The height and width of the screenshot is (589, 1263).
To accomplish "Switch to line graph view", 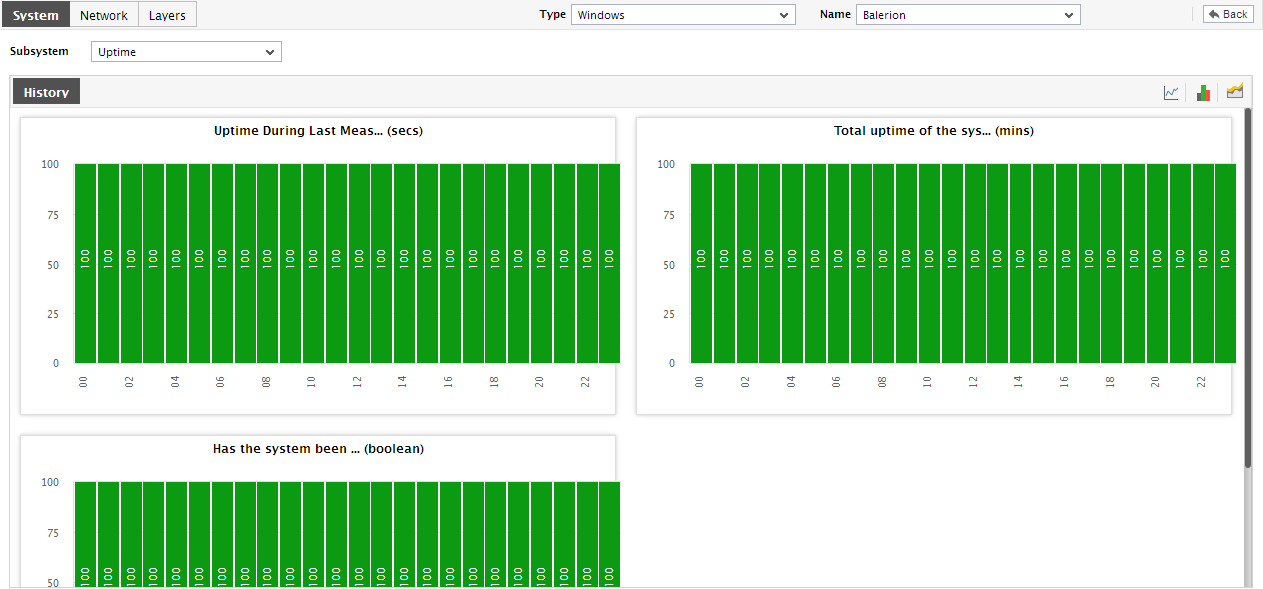I will point(1171,92).
